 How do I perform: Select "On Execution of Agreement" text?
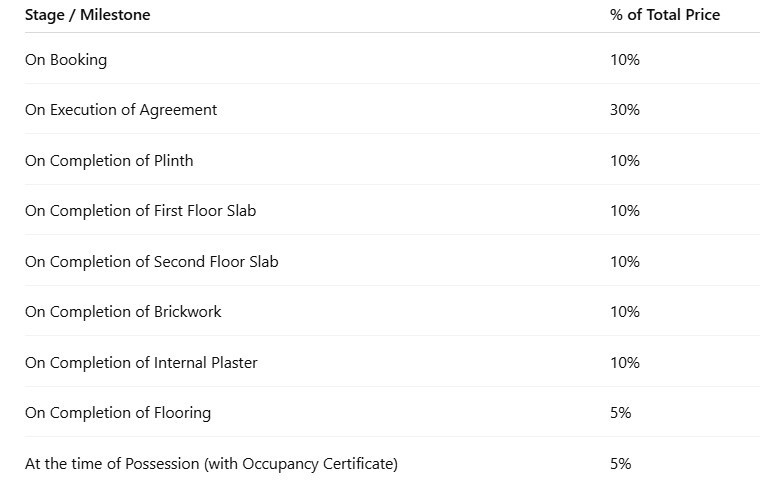(x=121, y=110)
